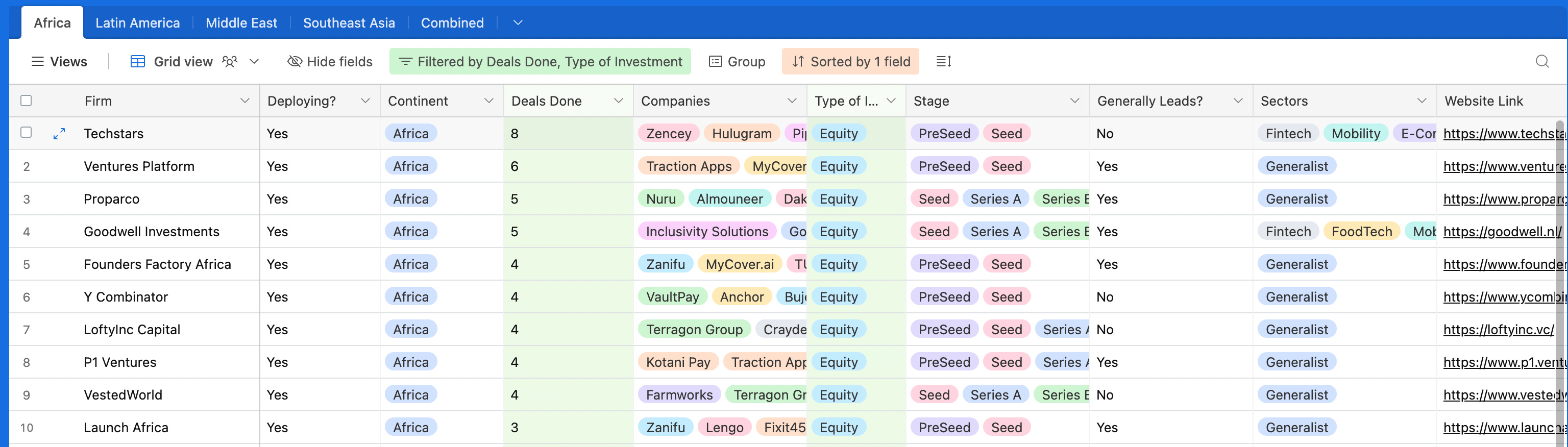Click the Terragon Group tag in LoftyInc row
This screenshot has width=1568, height=447.
[694, 330]
